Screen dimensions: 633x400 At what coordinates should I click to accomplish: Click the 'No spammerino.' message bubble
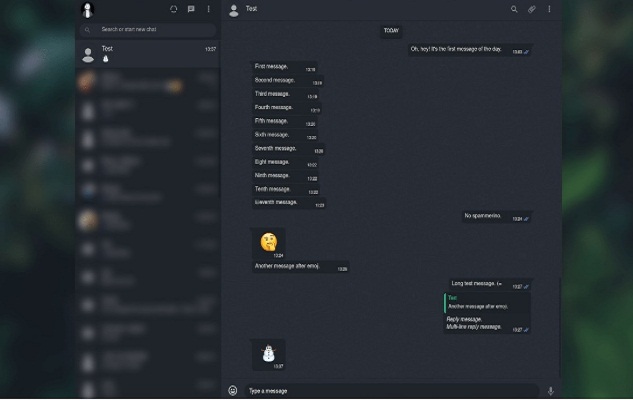(x=496, y=217)
